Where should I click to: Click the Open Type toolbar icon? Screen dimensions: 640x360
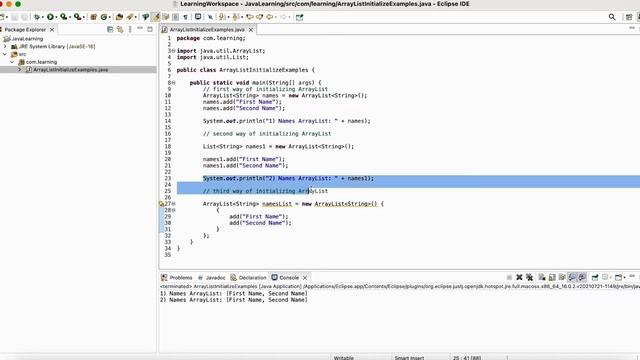point(119,17)
